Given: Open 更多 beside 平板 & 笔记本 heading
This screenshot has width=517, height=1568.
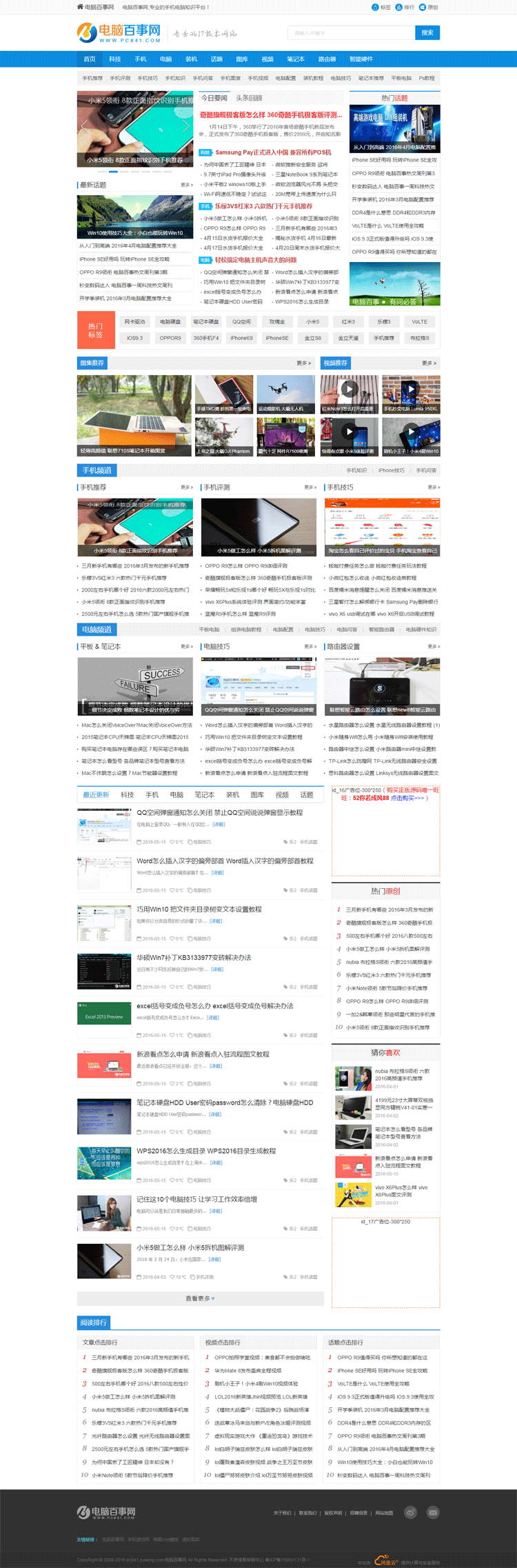Looking at the screenshot, I should [x=186, y=647].
